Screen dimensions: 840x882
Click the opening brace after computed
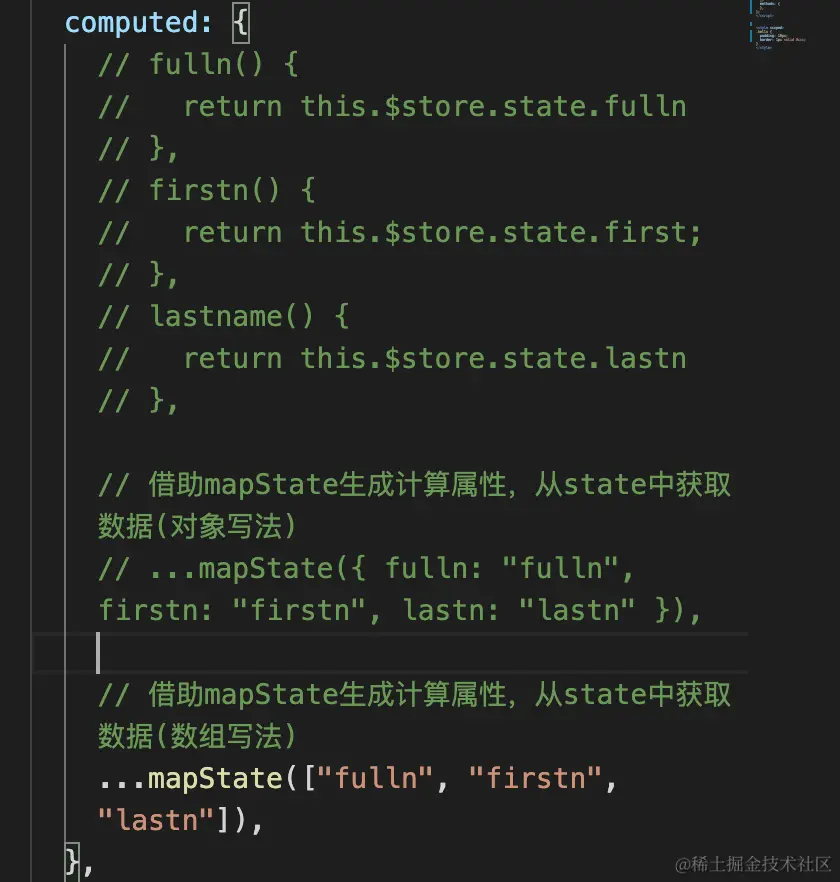[241, 22]
